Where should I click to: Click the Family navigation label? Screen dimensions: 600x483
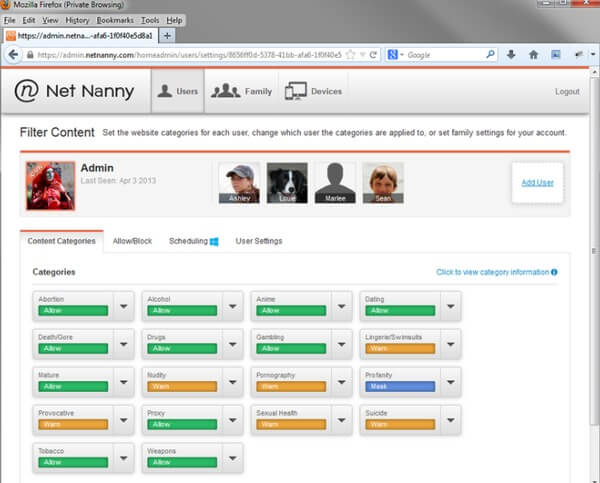click(258, 91)
